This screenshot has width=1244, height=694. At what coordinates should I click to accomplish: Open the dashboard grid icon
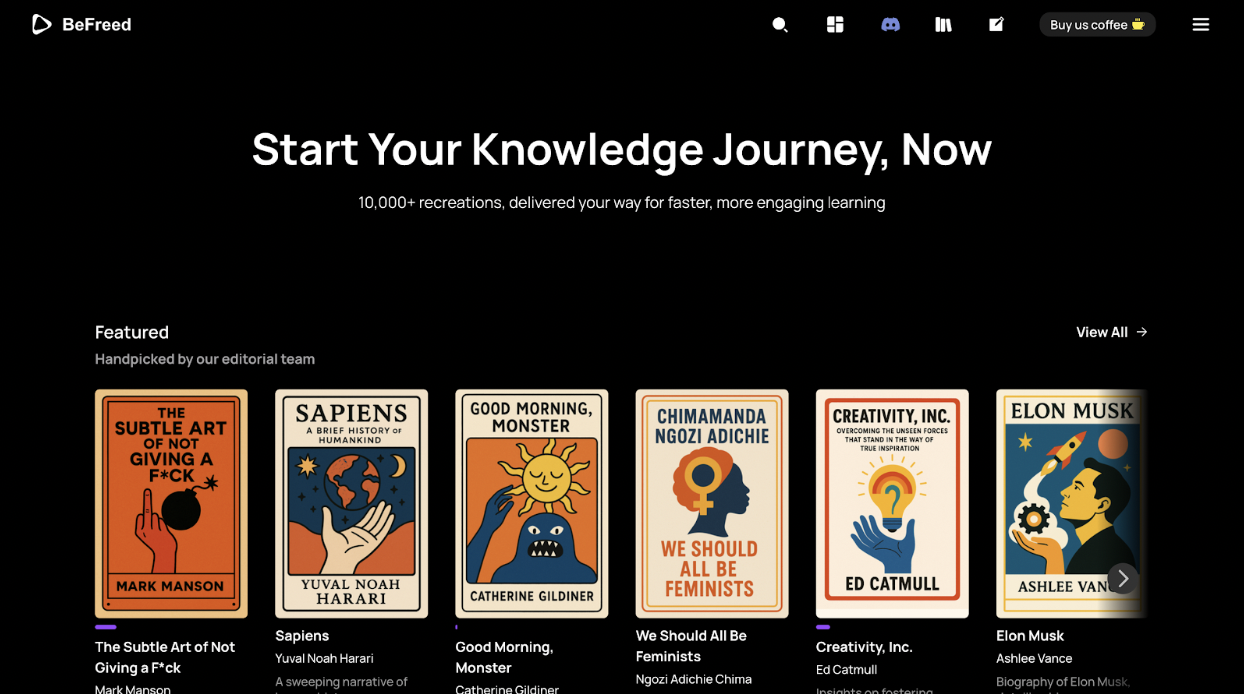tap(835, 25)
